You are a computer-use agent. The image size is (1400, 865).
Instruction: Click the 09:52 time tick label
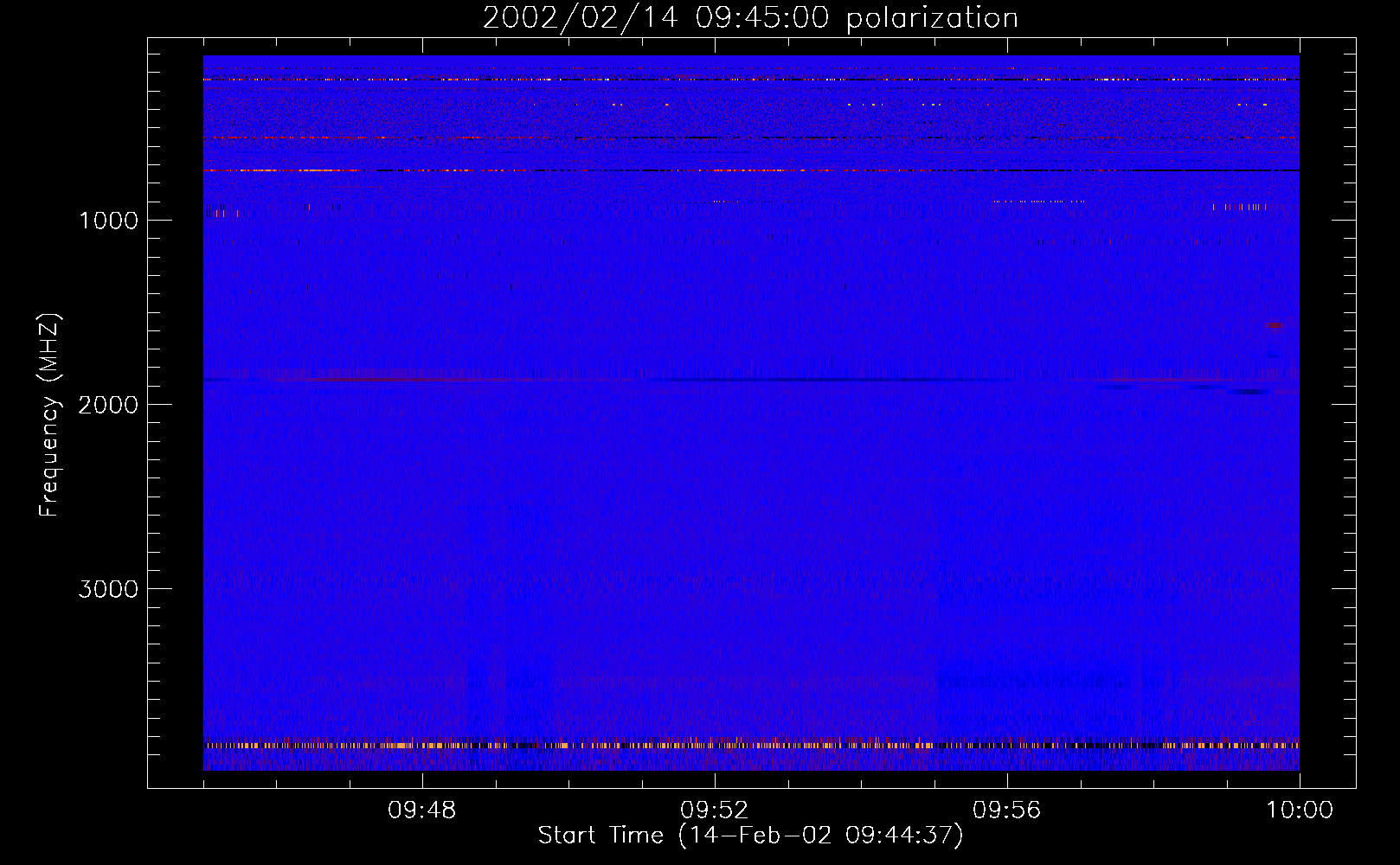714,811
